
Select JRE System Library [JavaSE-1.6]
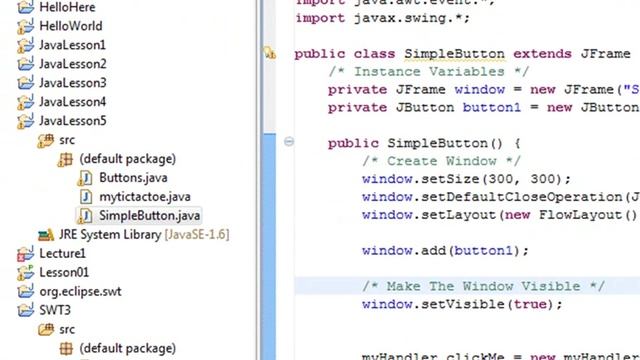[144, 235]
